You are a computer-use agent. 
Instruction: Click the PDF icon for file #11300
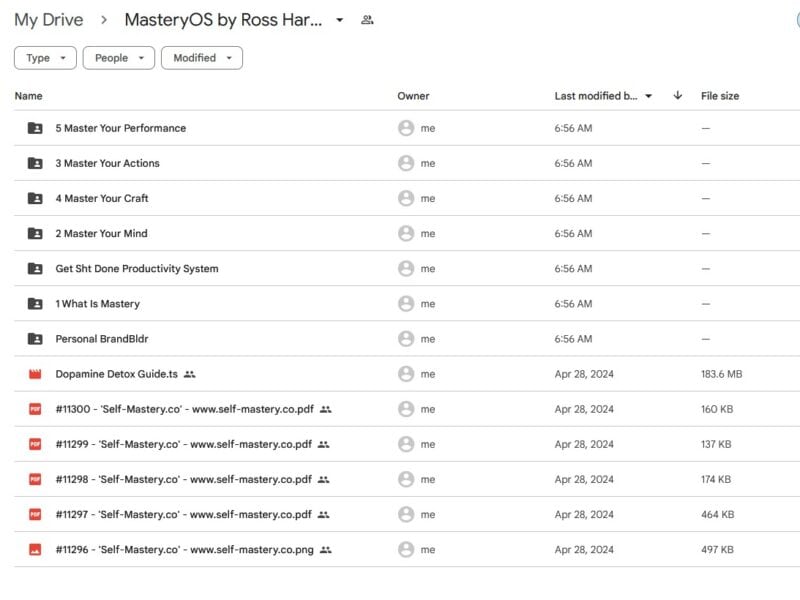tap(35, 409)
